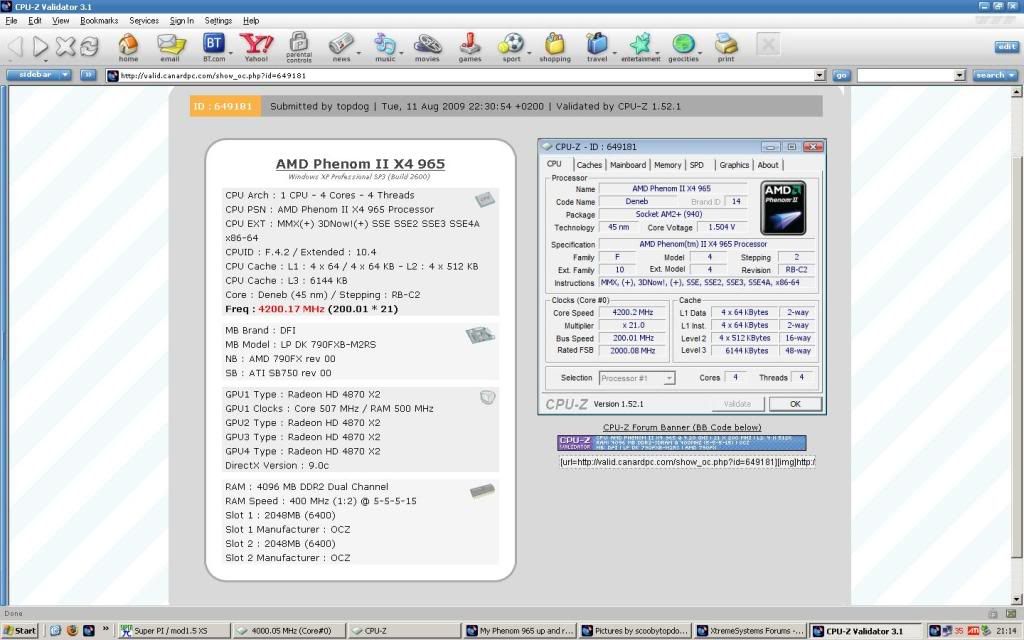The width and height of the screenshot is (1024, 640).
Task: Open the email toolbar icon
Action: 170,47
